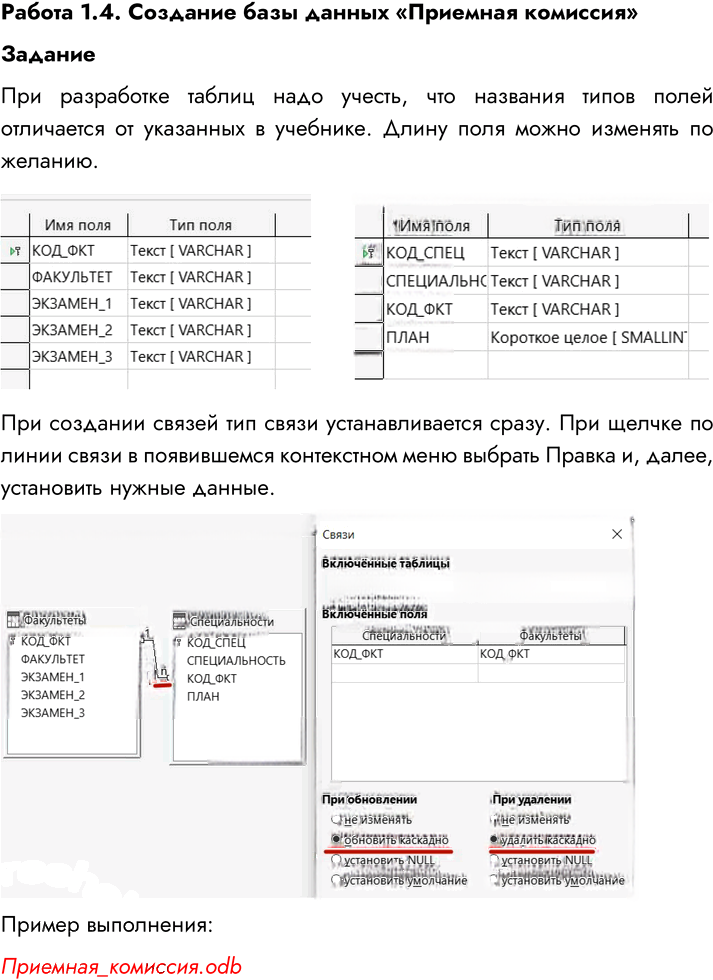Click the field type cell of ЭКЗАМЕН_3 row

tap(201, 356)
